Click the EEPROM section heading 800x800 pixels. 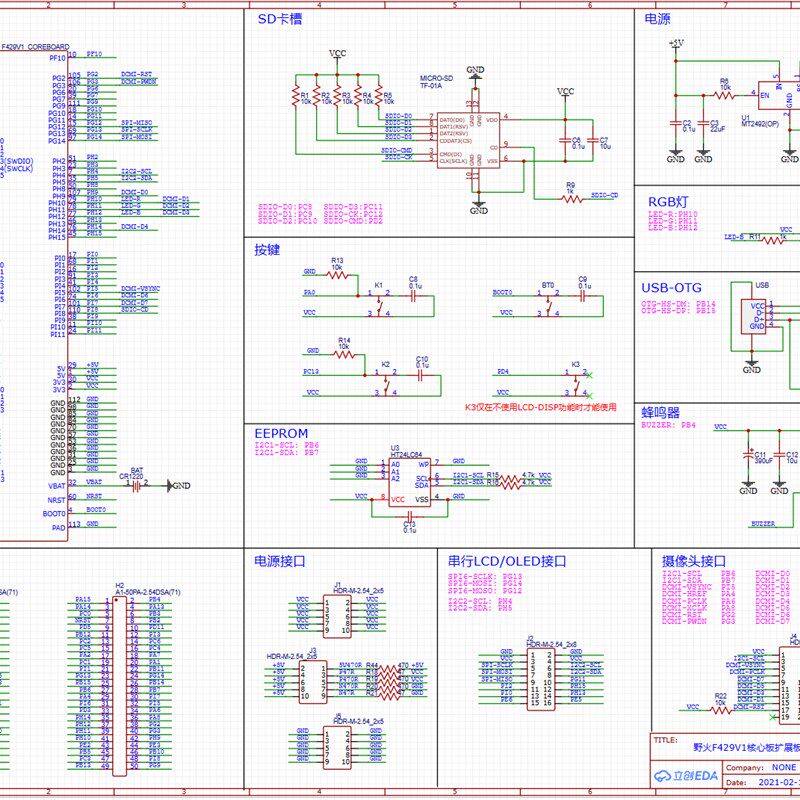(281, 434)
